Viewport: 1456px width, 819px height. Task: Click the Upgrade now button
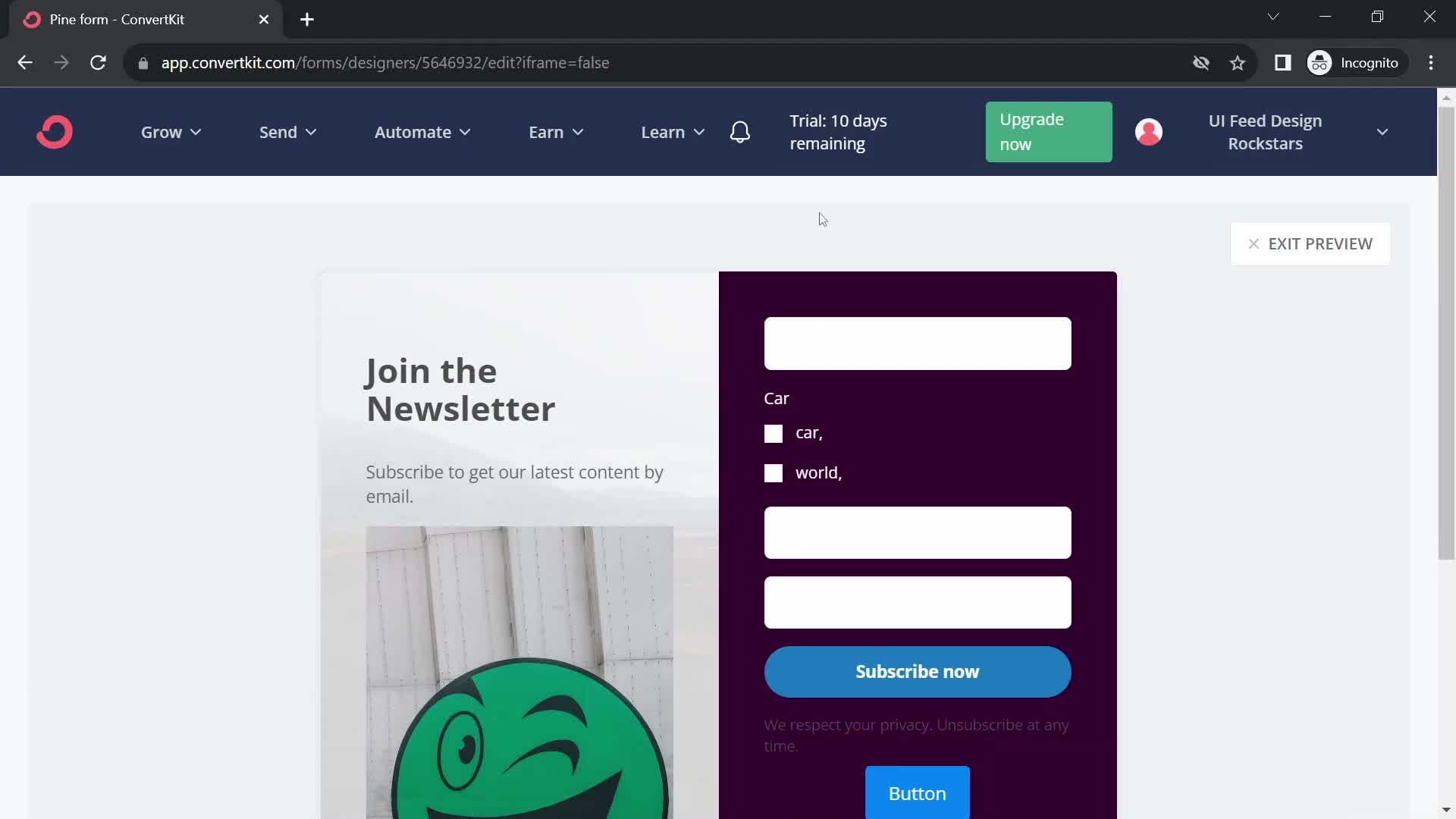[x=1048, y=131]
